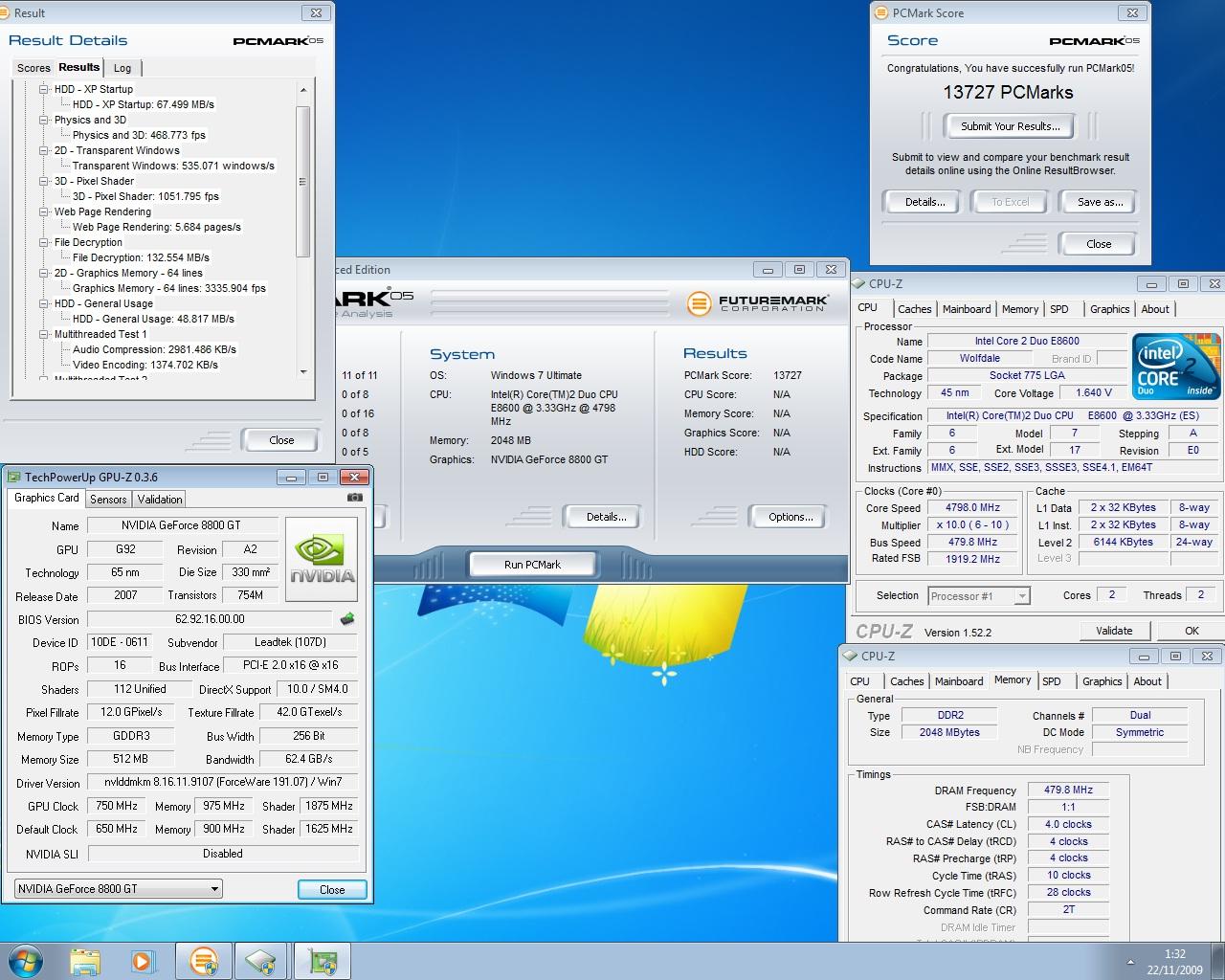Open the Windows Start menu orb
The image size is (1225, 980).
(26, 961)
